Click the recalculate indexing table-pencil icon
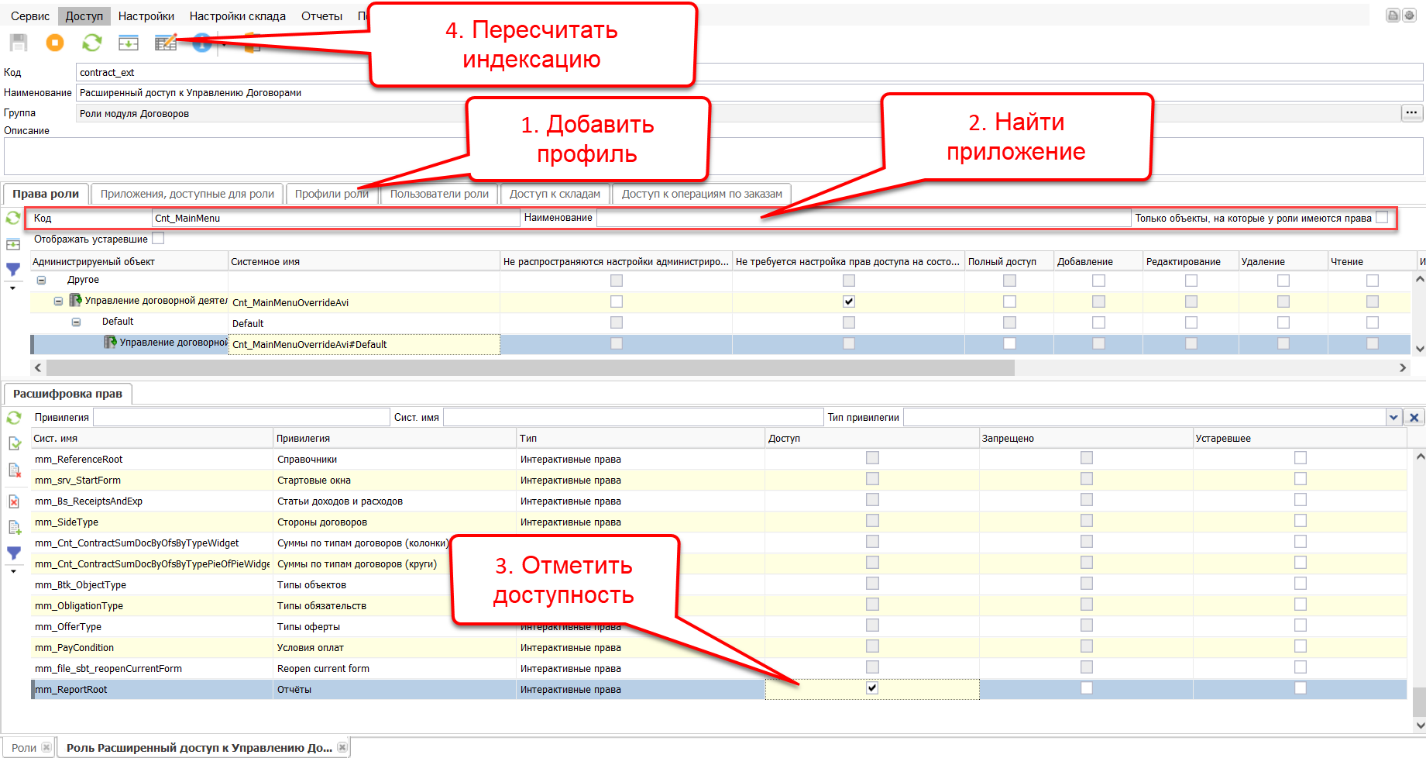1426x758 pixels. (x=165, y=43)
